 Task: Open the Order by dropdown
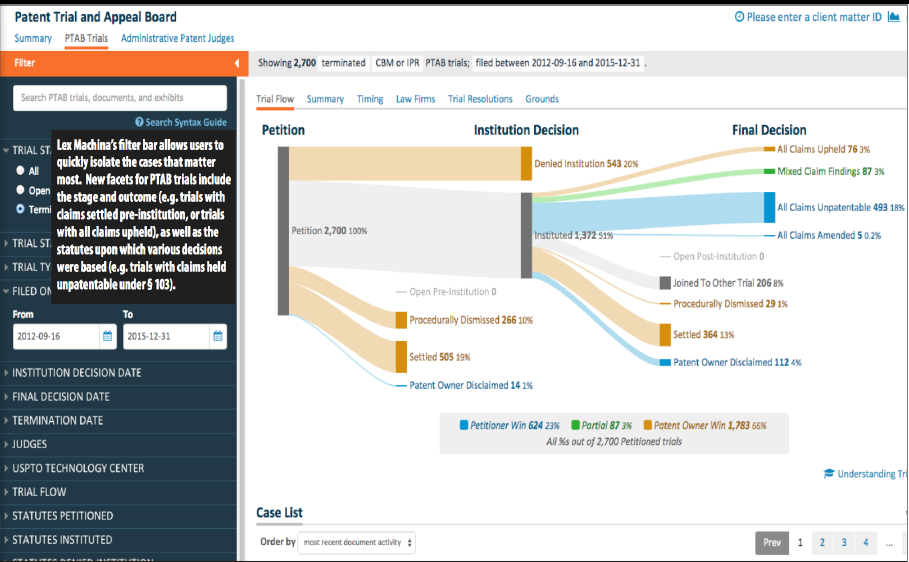pyautogui.click(x=357, y=542)
